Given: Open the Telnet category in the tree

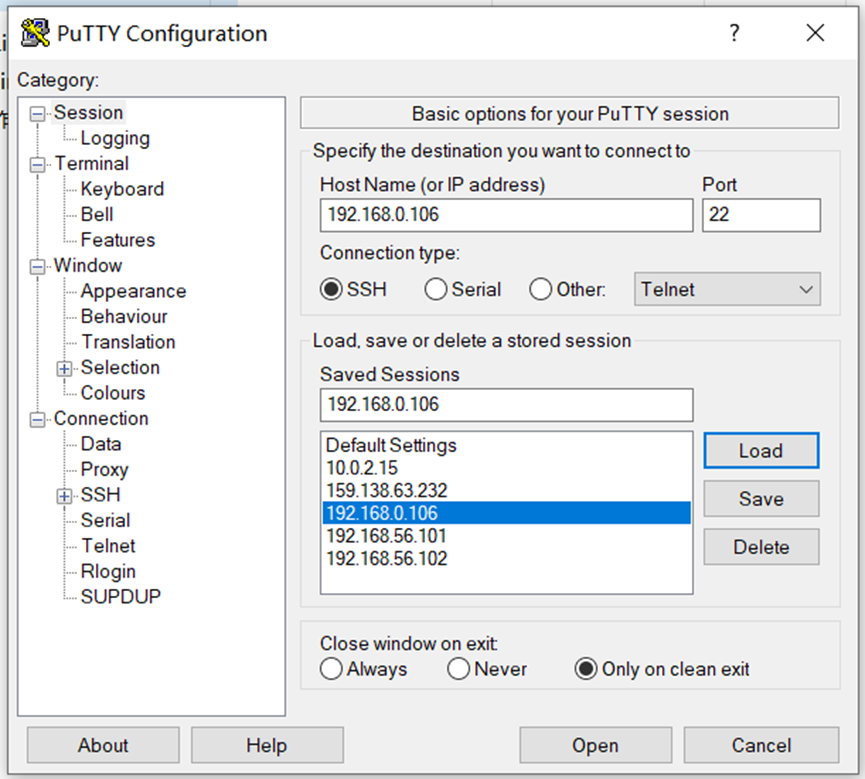Looking at the screenshot, I should click(108, 546).
